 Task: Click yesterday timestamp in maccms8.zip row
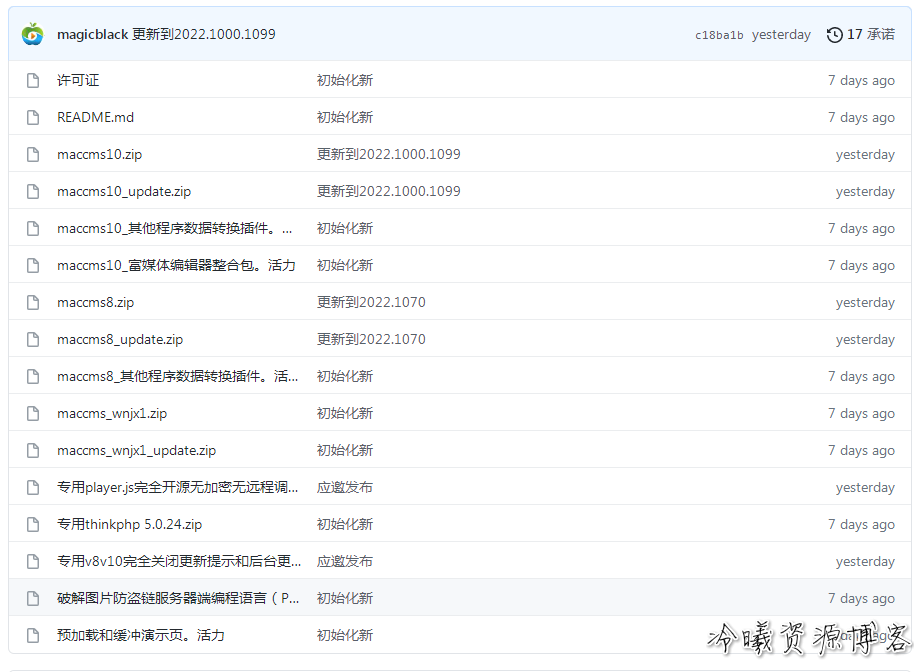865,302
